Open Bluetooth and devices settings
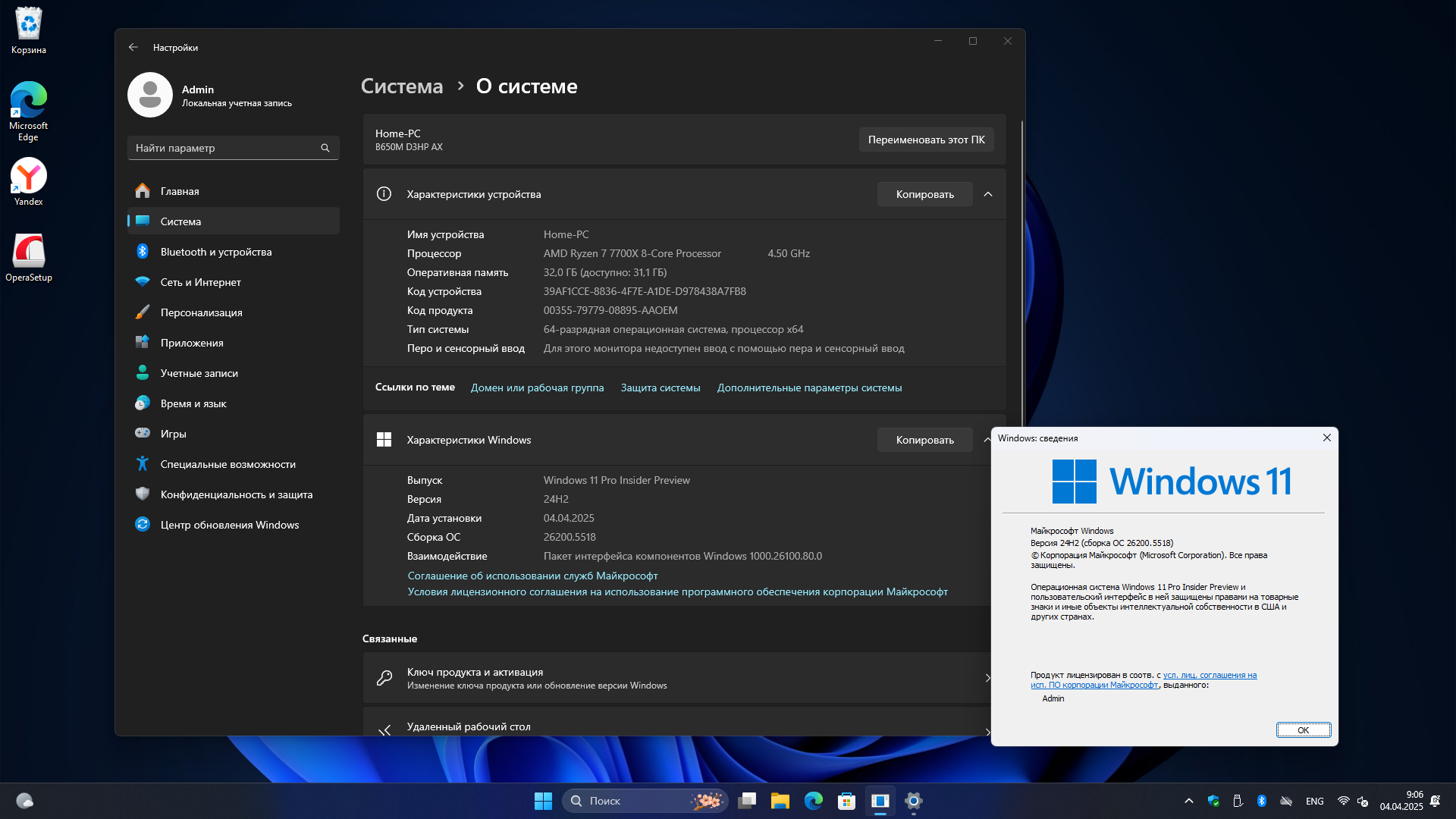The width and height of the screenshot is (1456, 819). point(215,252)
